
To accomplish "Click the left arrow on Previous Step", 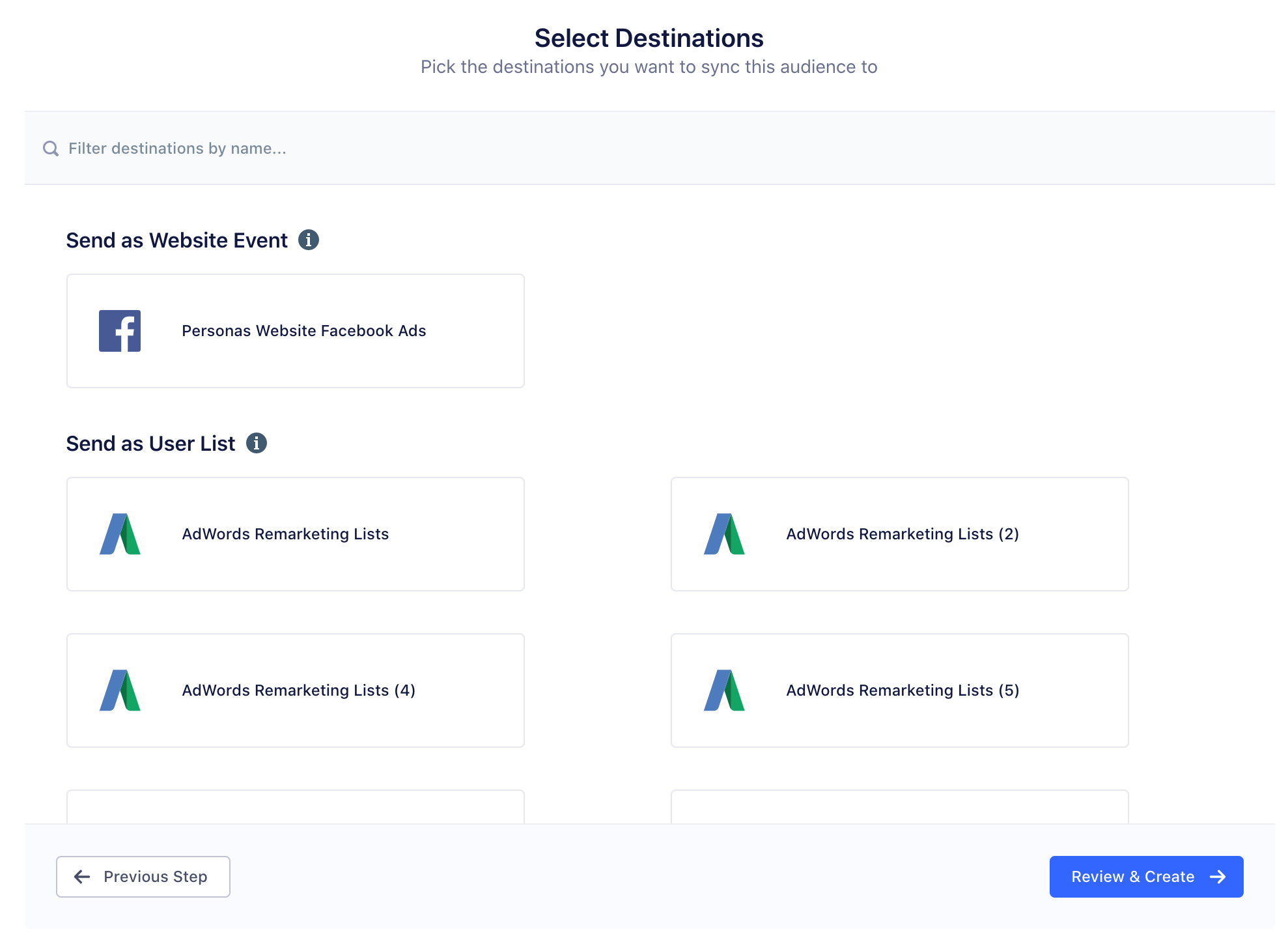I will 82,877.
